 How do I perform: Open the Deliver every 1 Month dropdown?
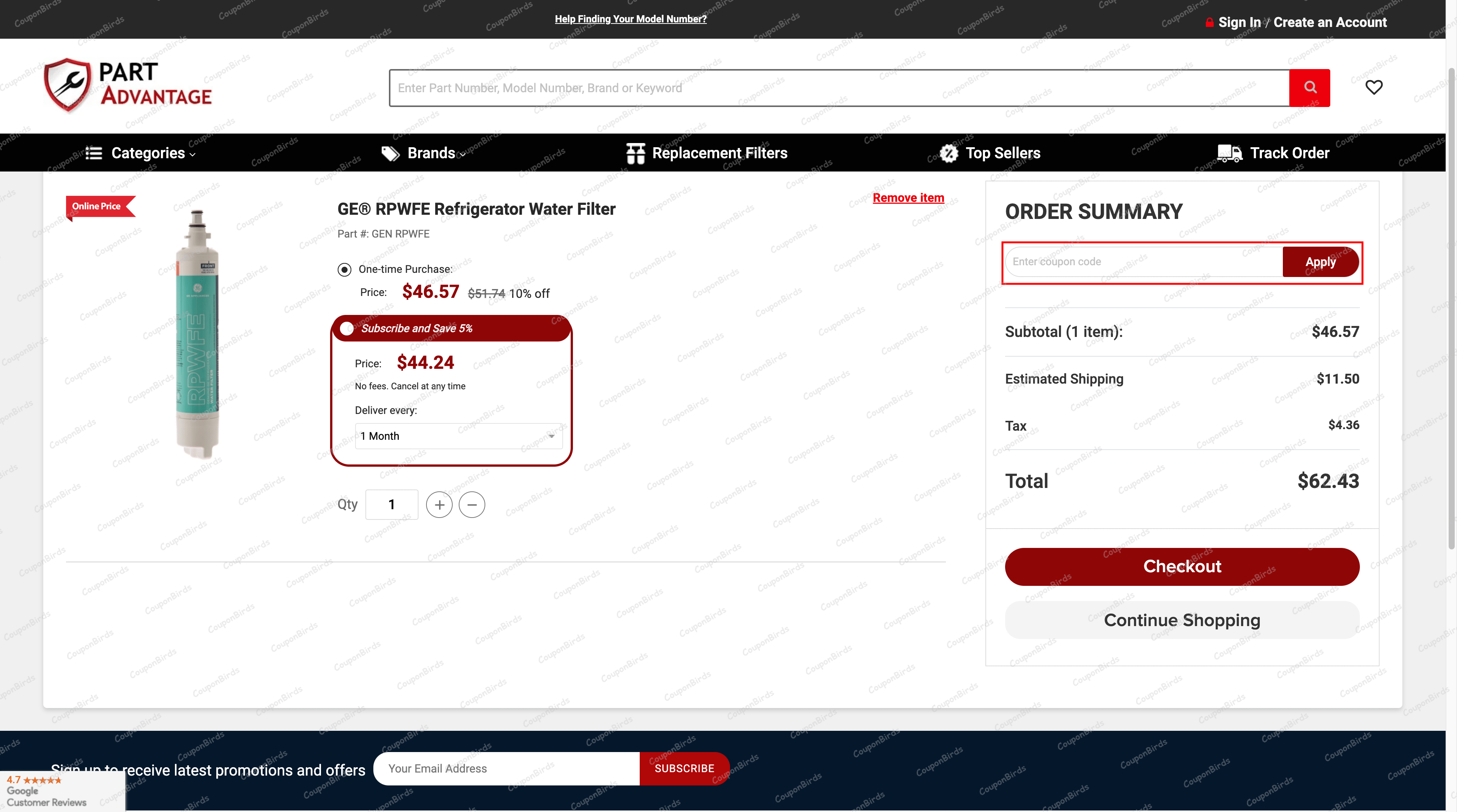point(458,436)
